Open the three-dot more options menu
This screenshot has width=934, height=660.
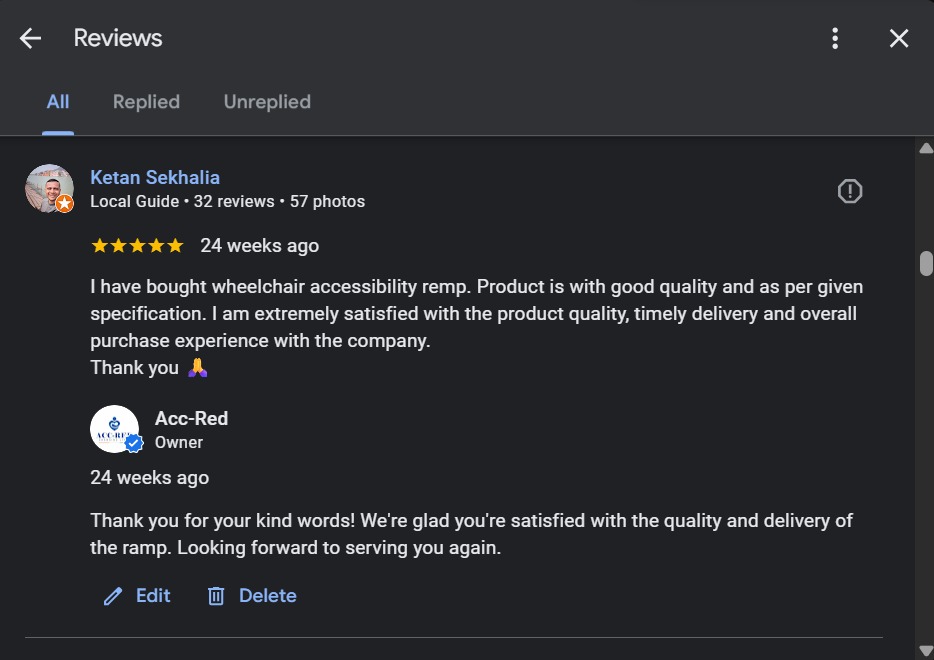click(835, 39)
